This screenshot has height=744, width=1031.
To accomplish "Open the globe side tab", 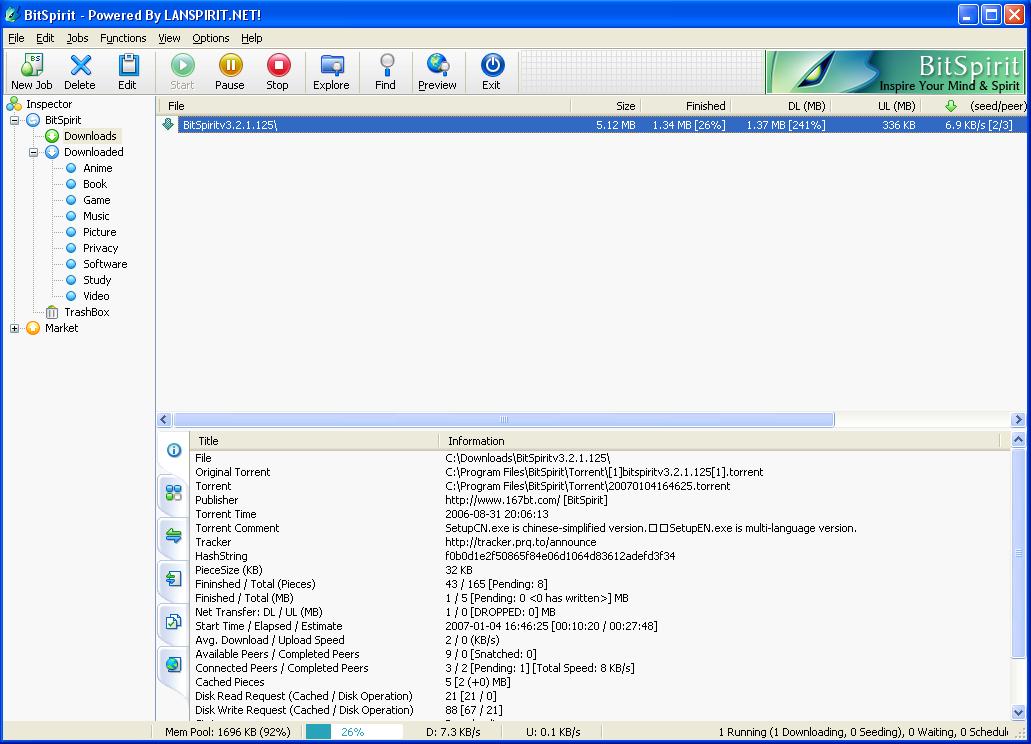I will click(174, 664).
